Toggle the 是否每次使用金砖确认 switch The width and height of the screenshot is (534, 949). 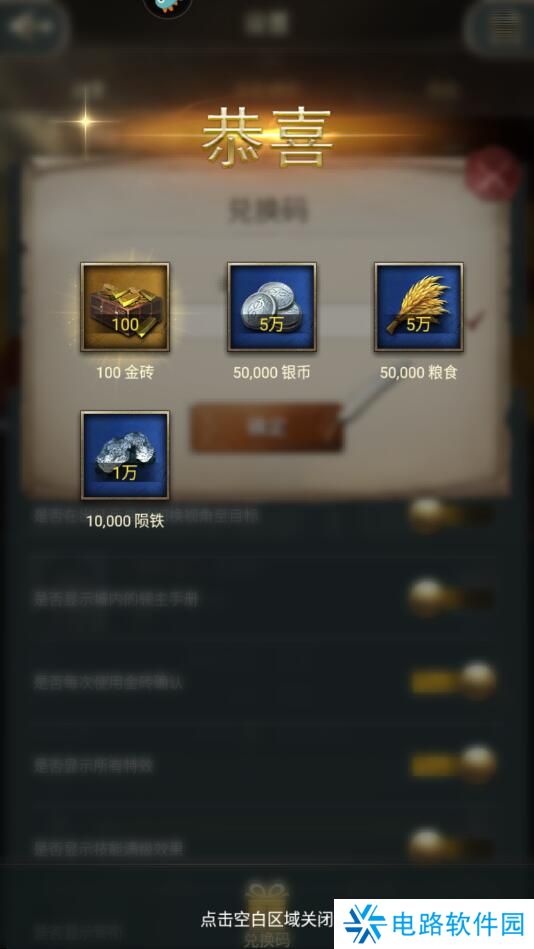pos(453,681)
